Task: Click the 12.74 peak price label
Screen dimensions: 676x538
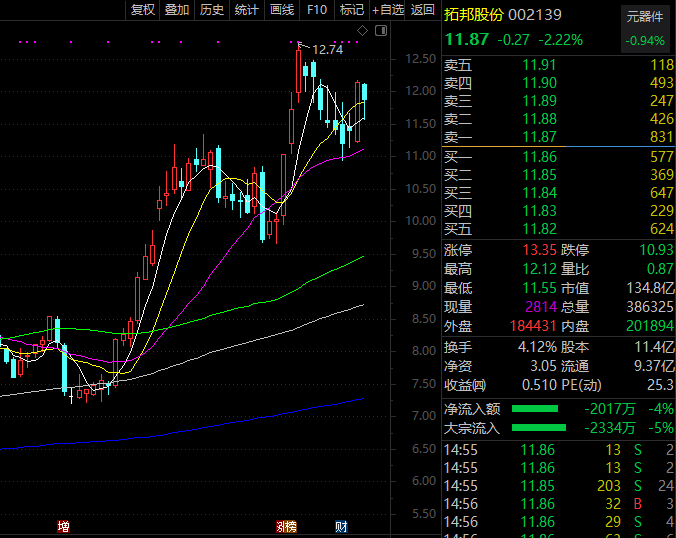Action: click(x=327, y=50)
